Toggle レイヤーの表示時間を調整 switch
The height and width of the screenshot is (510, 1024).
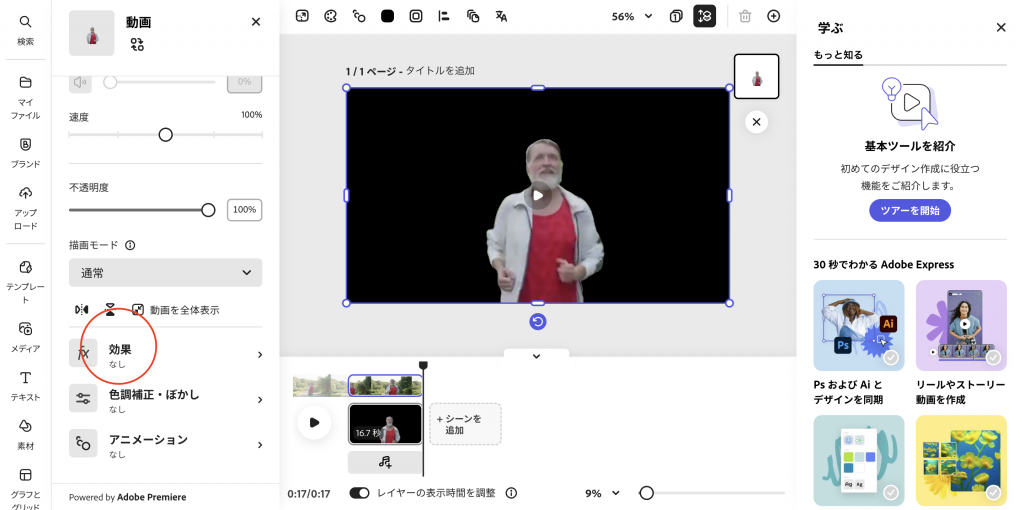click(359, 493)
